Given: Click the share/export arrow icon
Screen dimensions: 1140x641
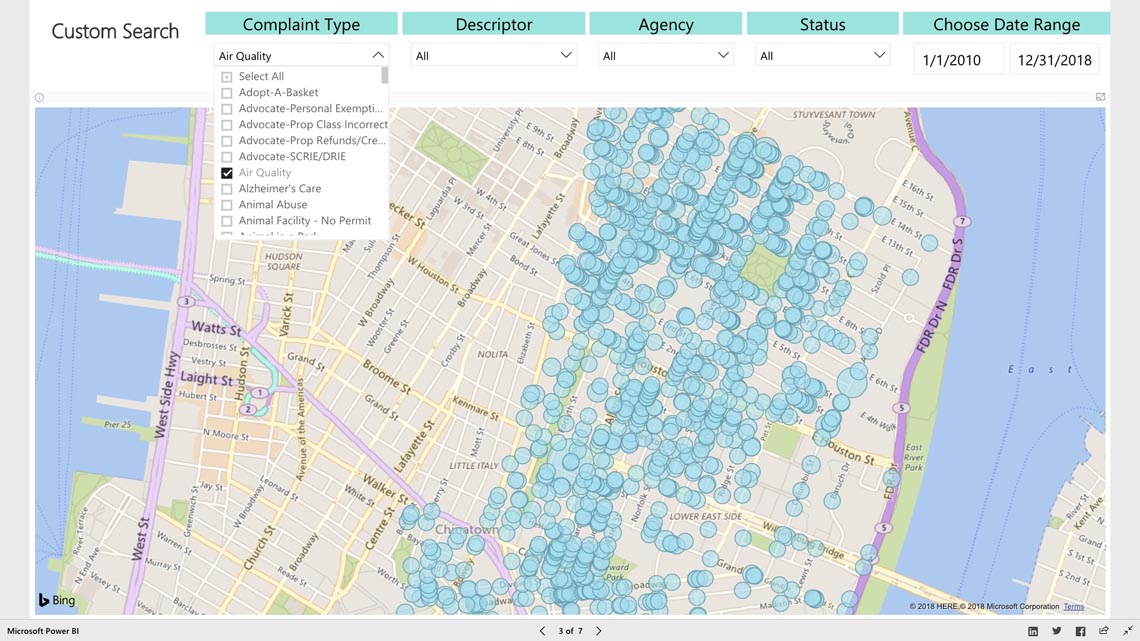Looking at the screenshot, I should tap(1104, 631).
